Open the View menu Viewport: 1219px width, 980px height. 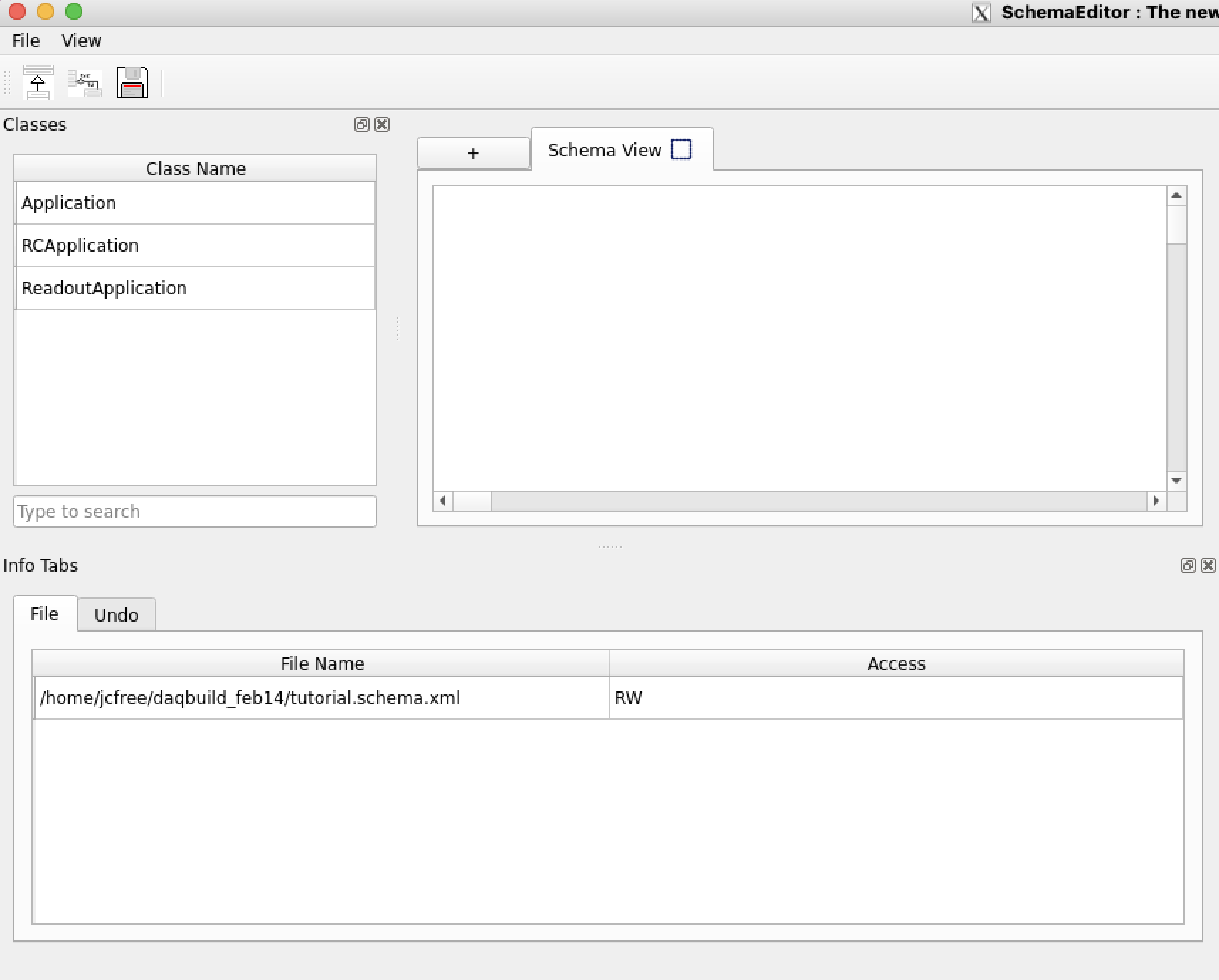pyautogui.click(x=81, y=41)
